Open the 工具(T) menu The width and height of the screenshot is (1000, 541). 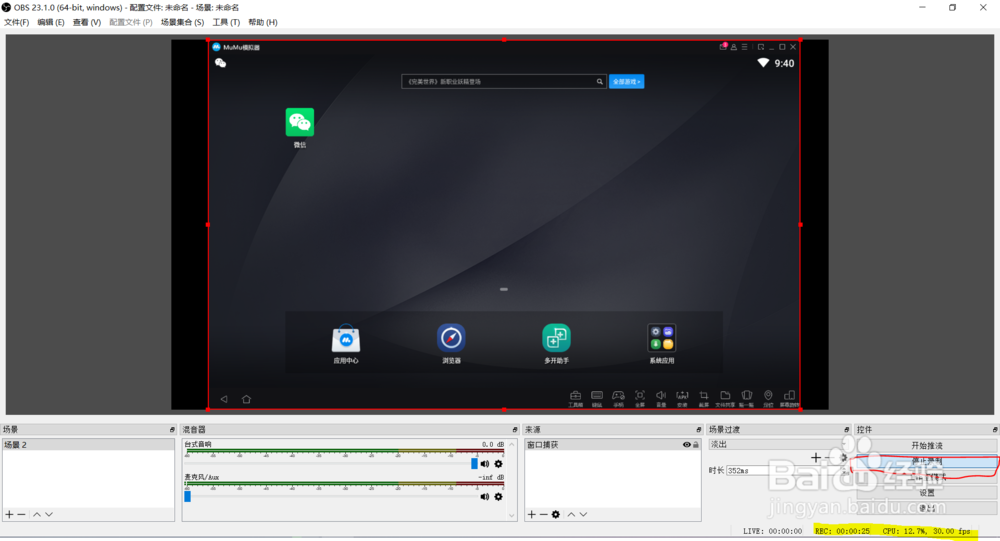click(226, 22)
